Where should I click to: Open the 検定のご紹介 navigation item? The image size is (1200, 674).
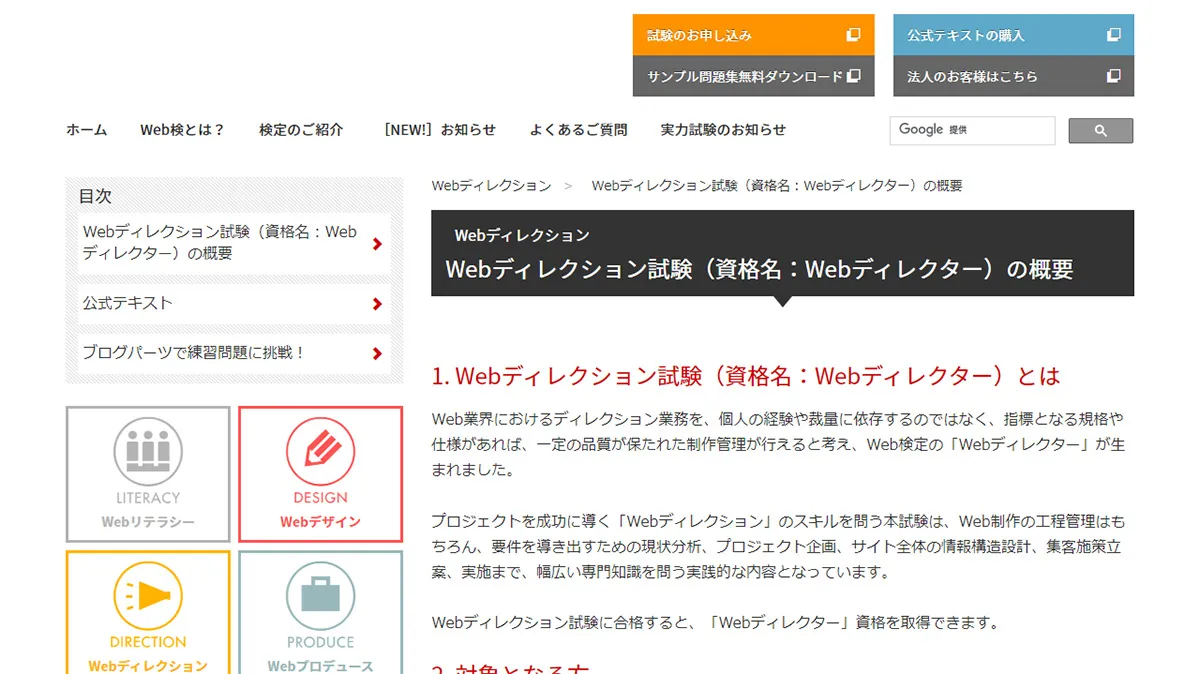[300, 130]
